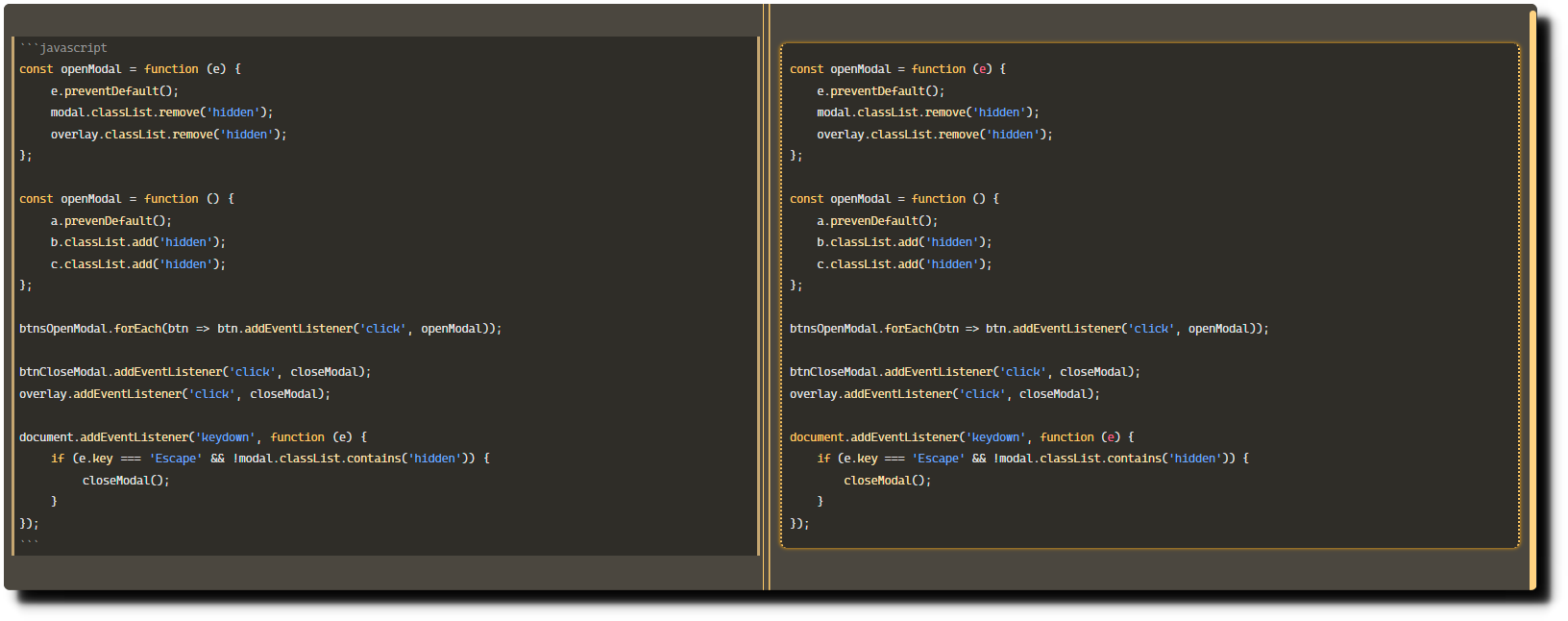Click the preview pane's vertical scrollbar
This screenshot has height=621, width=1568.
[x=1532, y=300]
